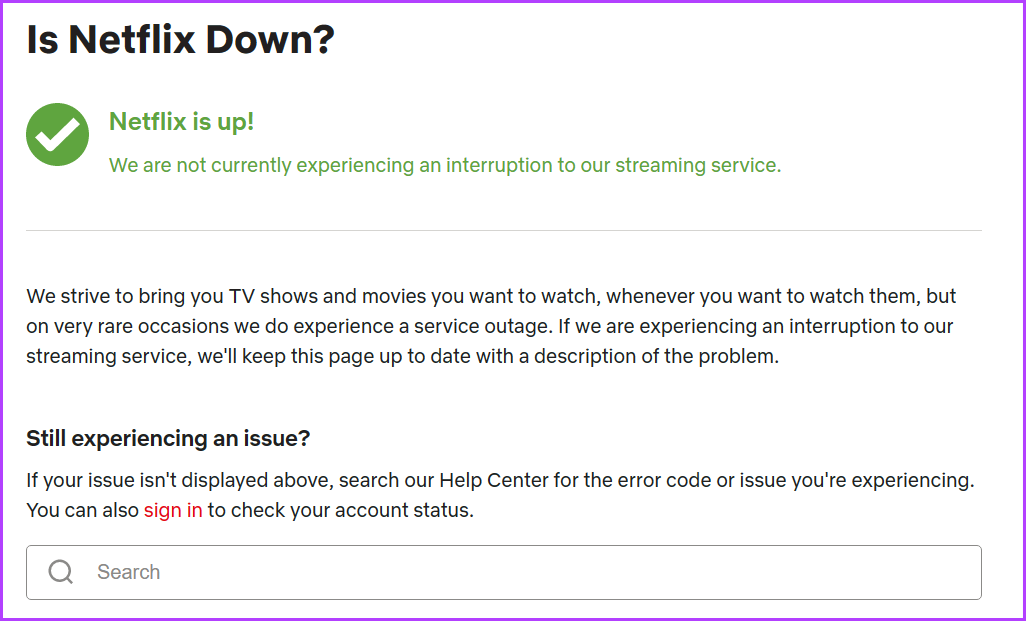The width and height of the screenshot is (1026, 621).
Task: Open the red sign in link
Action: pos(173,510)
